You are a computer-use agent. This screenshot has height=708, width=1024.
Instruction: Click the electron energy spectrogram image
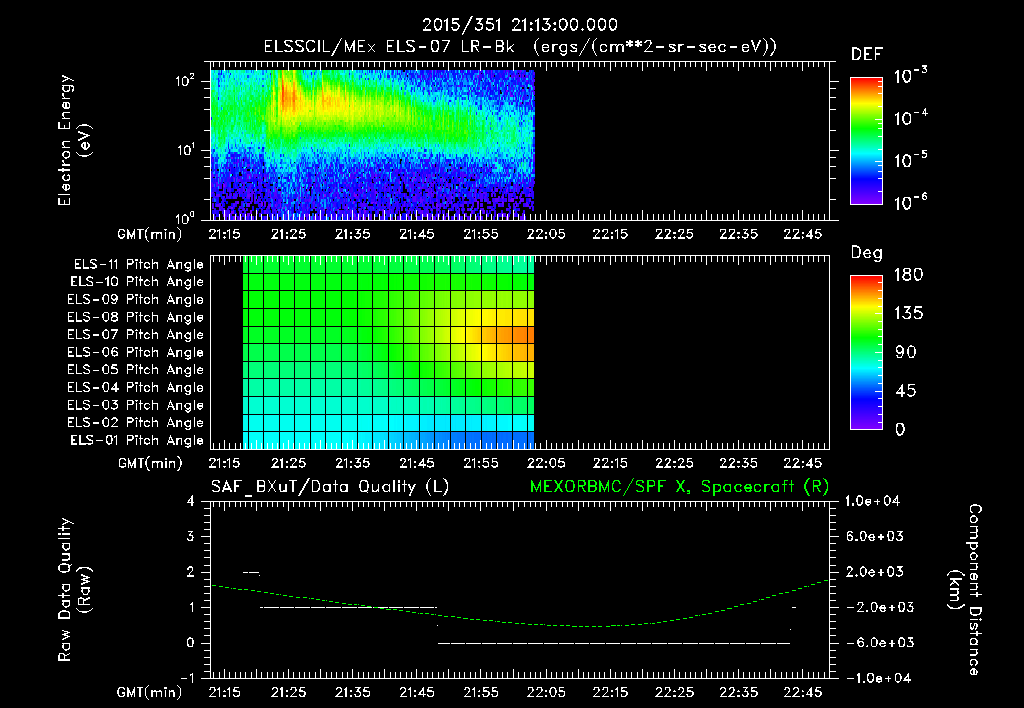point(372,144)
